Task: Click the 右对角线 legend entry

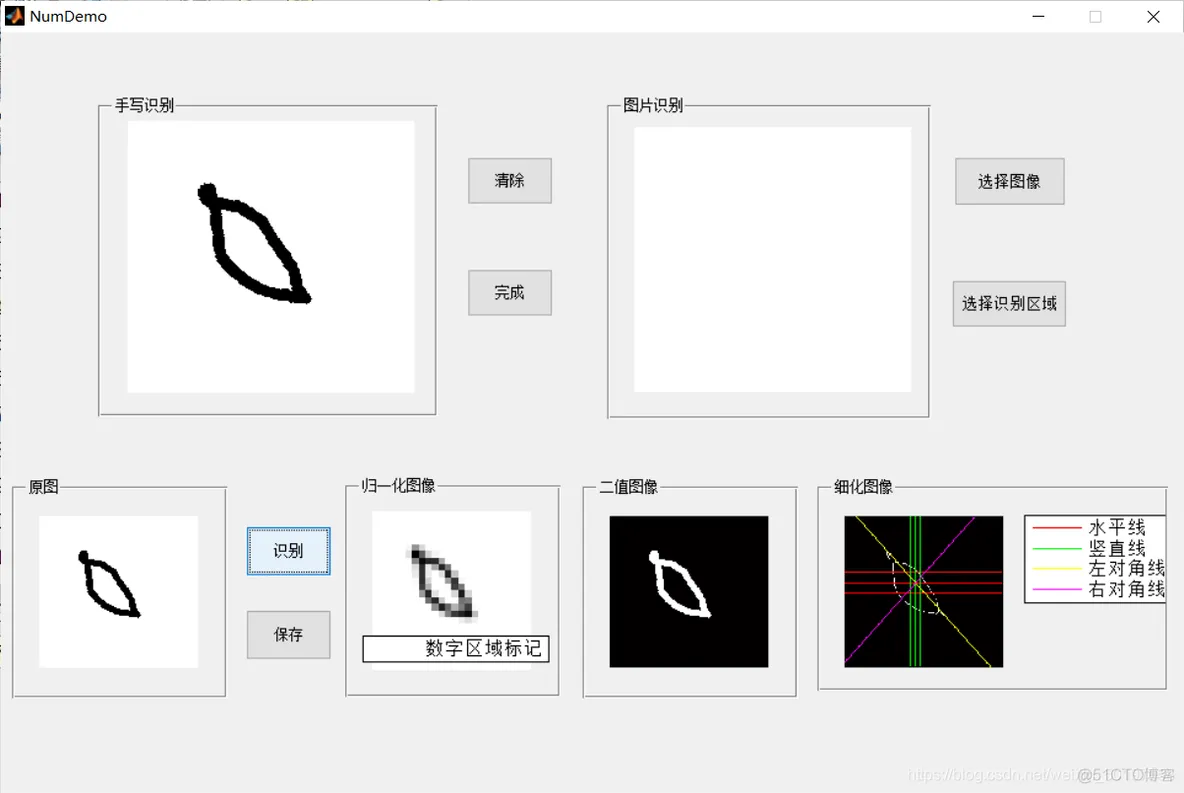Action: pyautogui.click(x=1098, y=589)
